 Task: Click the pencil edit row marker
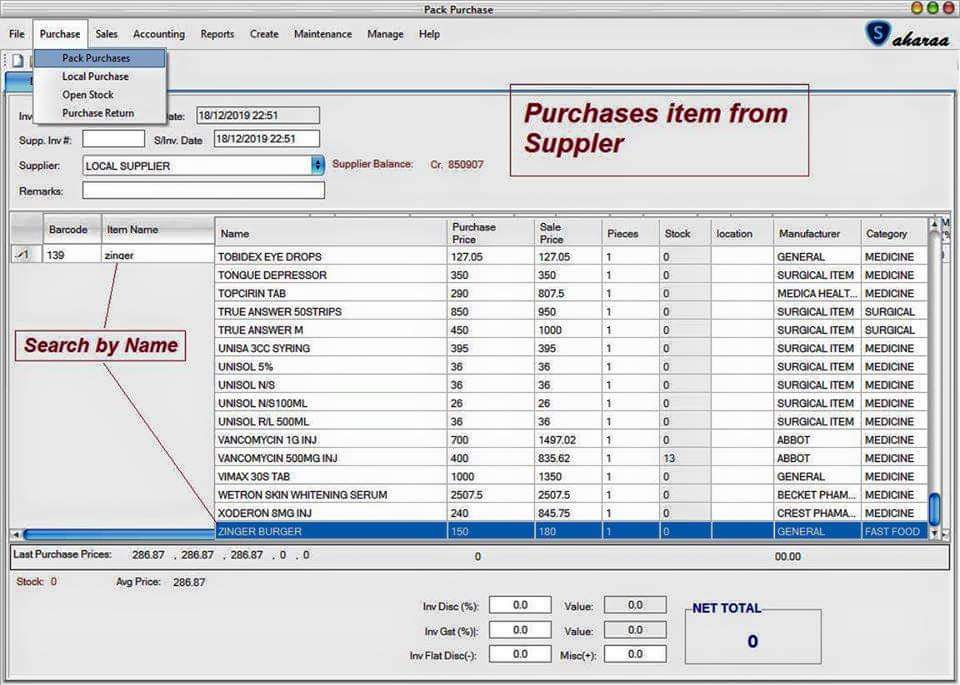coord(22,254)
